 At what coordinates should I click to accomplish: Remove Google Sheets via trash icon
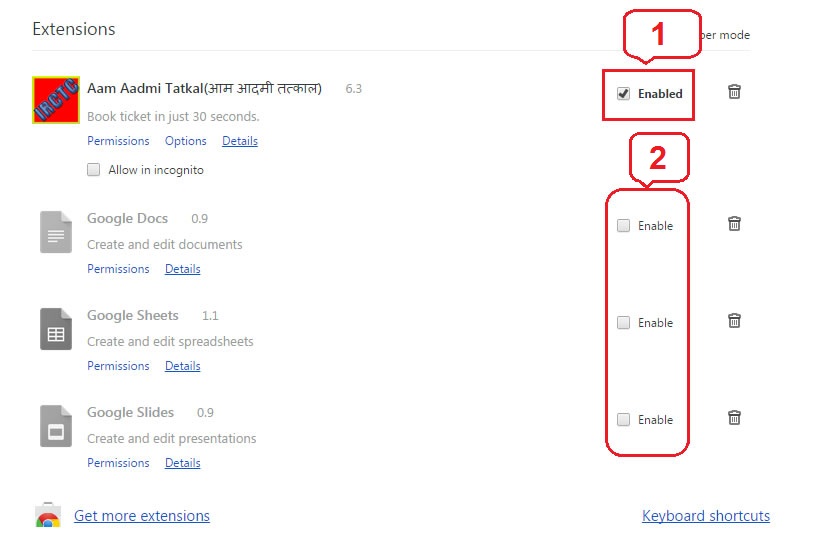coord(734,321)
